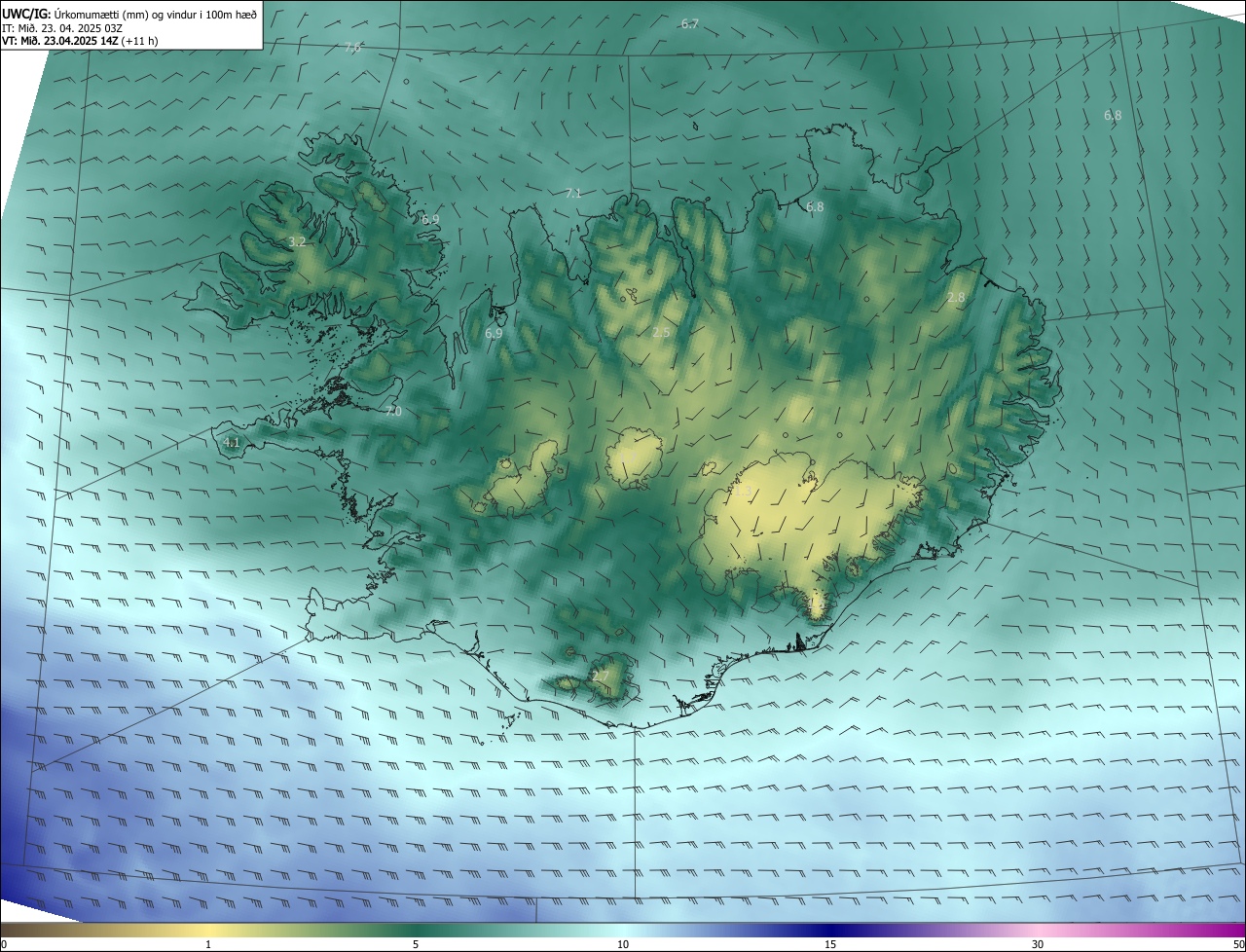
Task: Click the colorbar tick label 5
Action: (416, 944)
